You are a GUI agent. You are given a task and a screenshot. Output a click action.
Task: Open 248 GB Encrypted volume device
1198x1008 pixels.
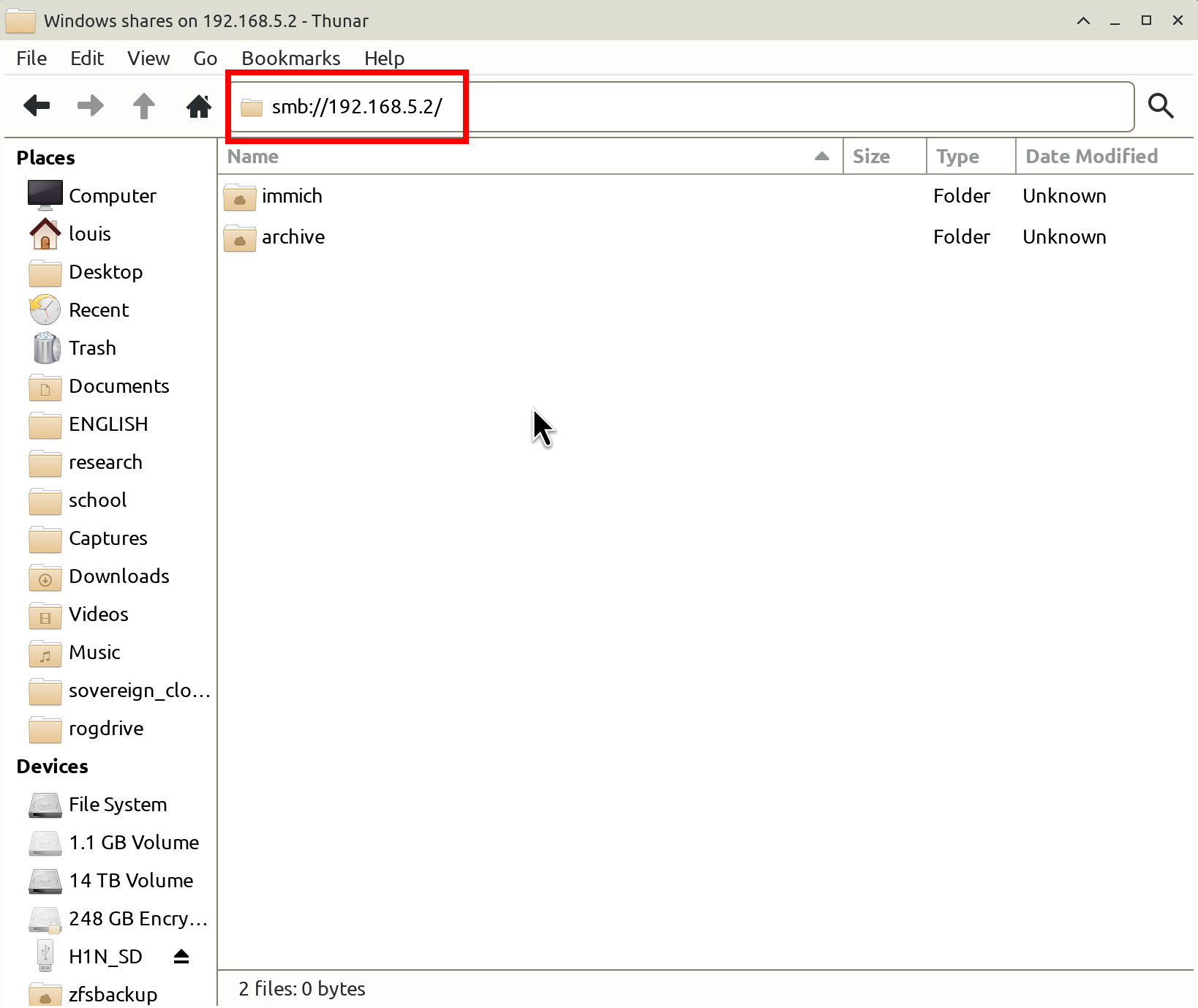(x=110, y=919)
